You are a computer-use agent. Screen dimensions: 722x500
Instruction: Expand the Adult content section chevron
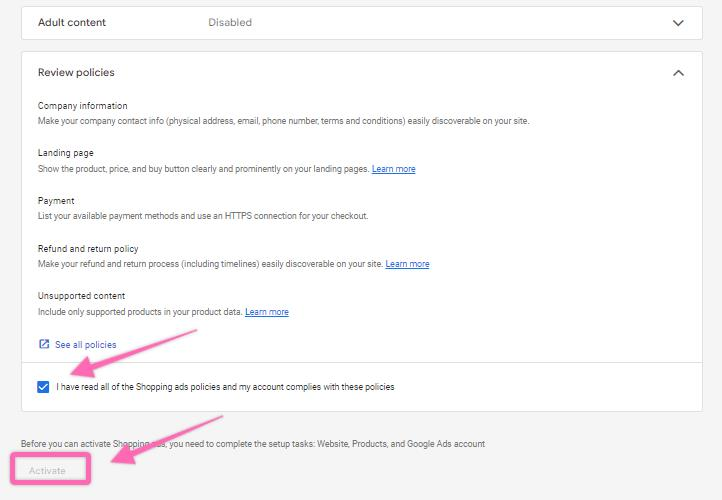(x=678, y=23)
